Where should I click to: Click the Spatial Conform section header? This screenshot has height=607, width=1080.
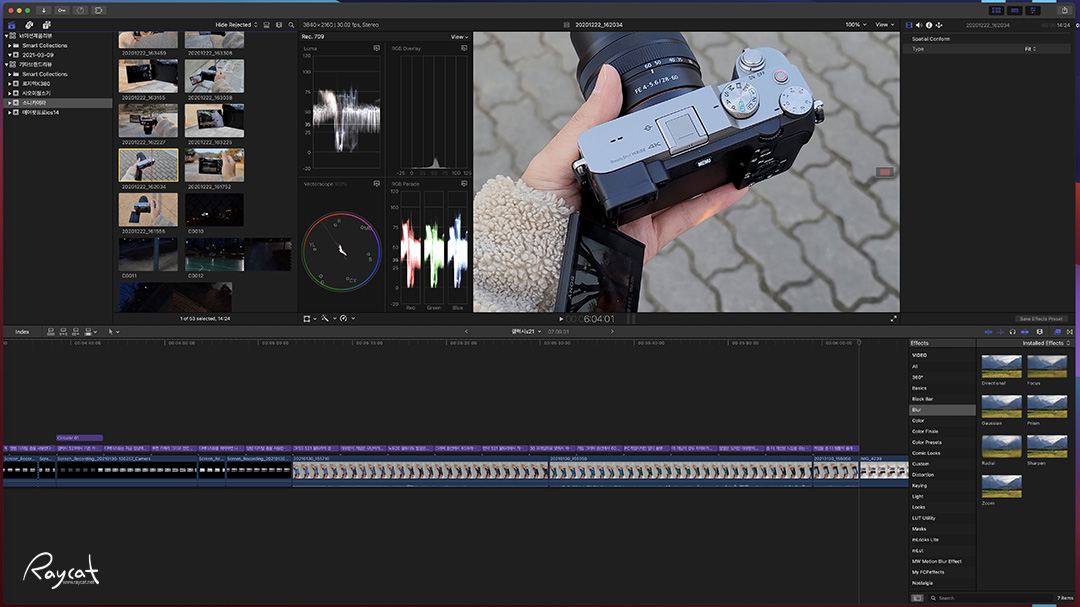click(x=931, y=39)
